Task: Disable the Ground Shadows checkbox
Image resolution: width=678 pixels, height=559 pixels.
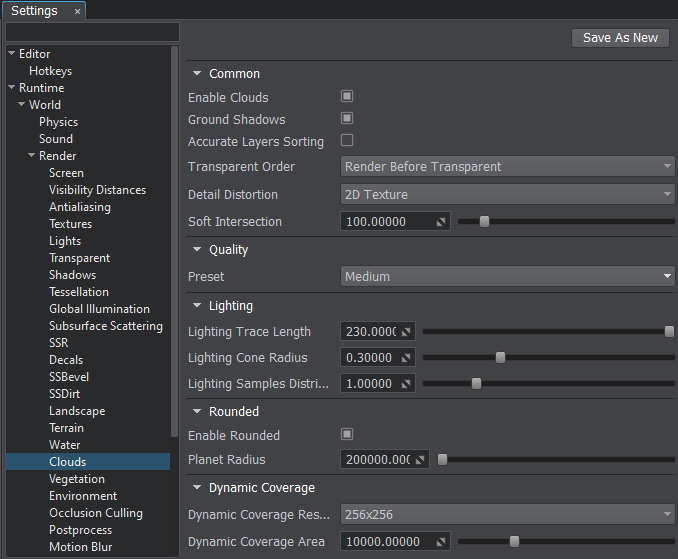Action: click(x=347, y=119)
